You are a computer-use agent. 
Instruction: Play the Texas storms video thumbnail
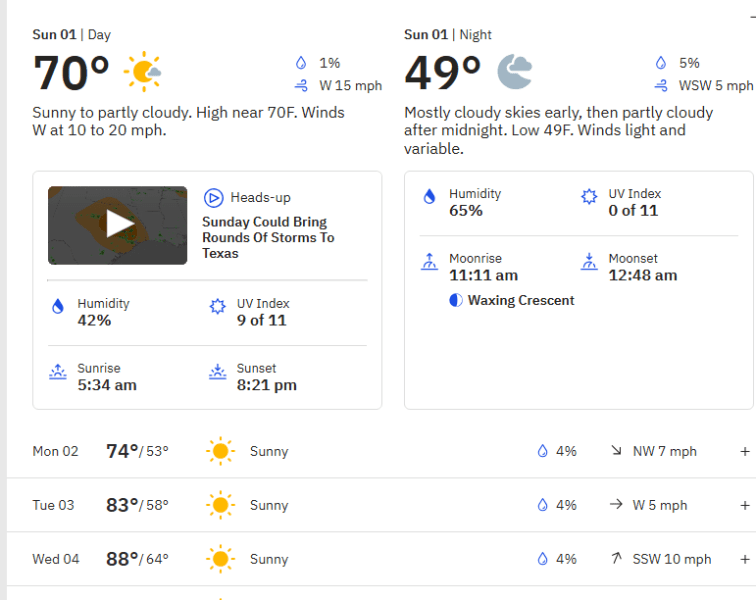tap(118, 225)
